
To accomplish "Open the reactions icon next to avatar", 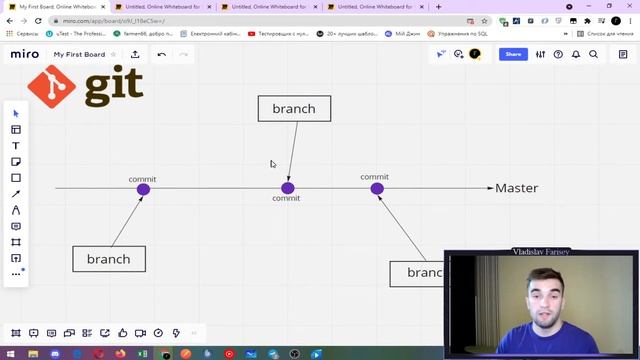I will pyautogui.click(x=458, y=54).
